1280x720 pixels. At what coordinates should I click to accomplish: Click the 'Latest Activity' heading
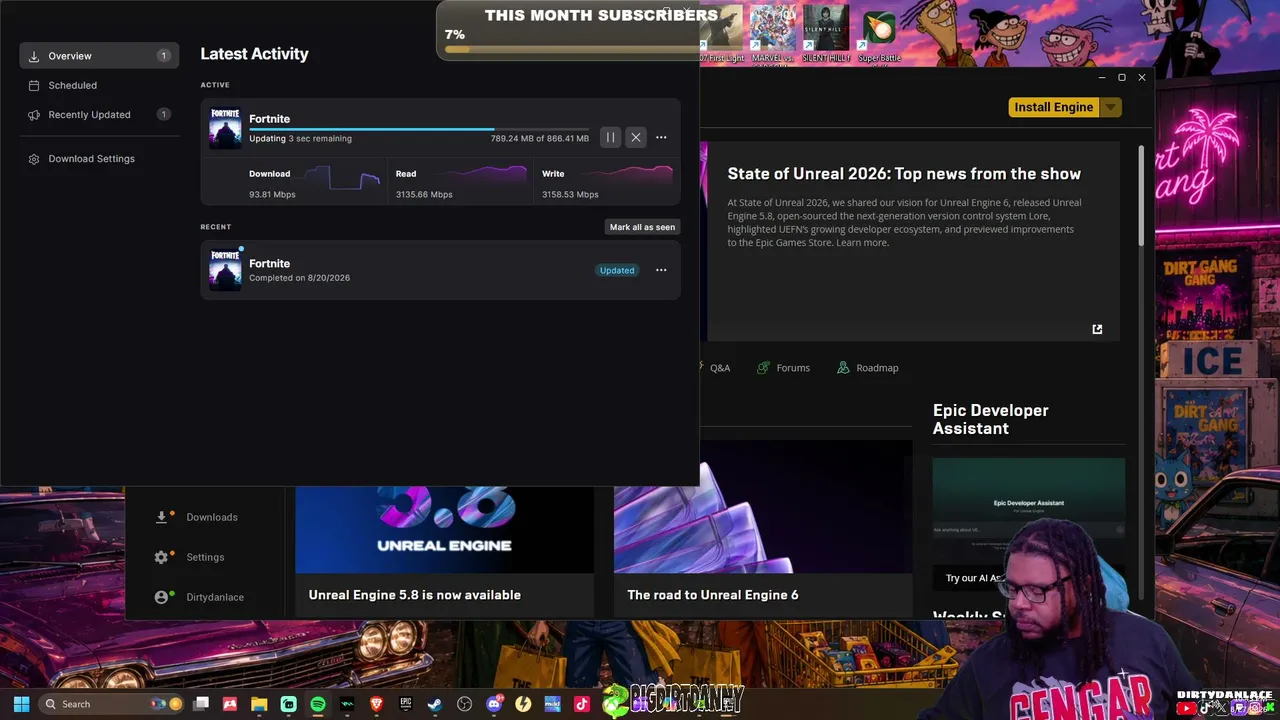point(254,54)
